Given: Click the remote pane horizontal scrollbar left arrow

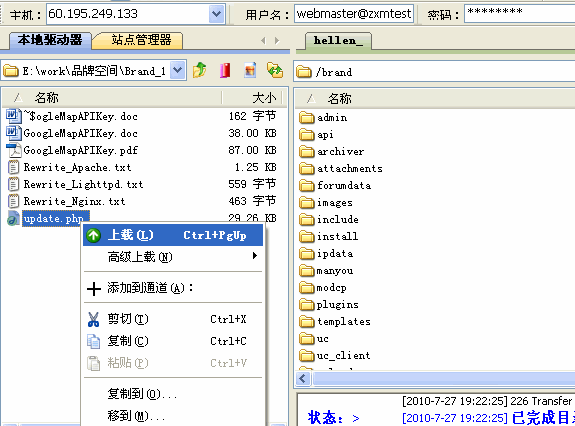Looking at the screenshot, I should point(304,378).
